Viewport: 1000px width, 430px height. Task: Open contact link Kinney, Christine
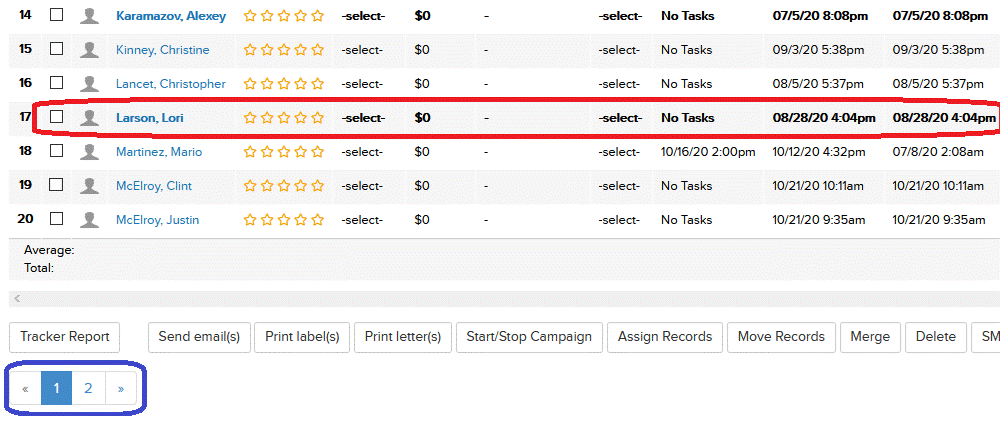[163, 50]
